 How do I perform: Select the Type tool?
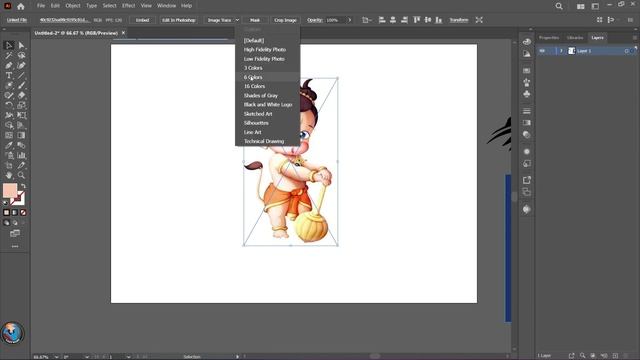click(x=9, y=76)
